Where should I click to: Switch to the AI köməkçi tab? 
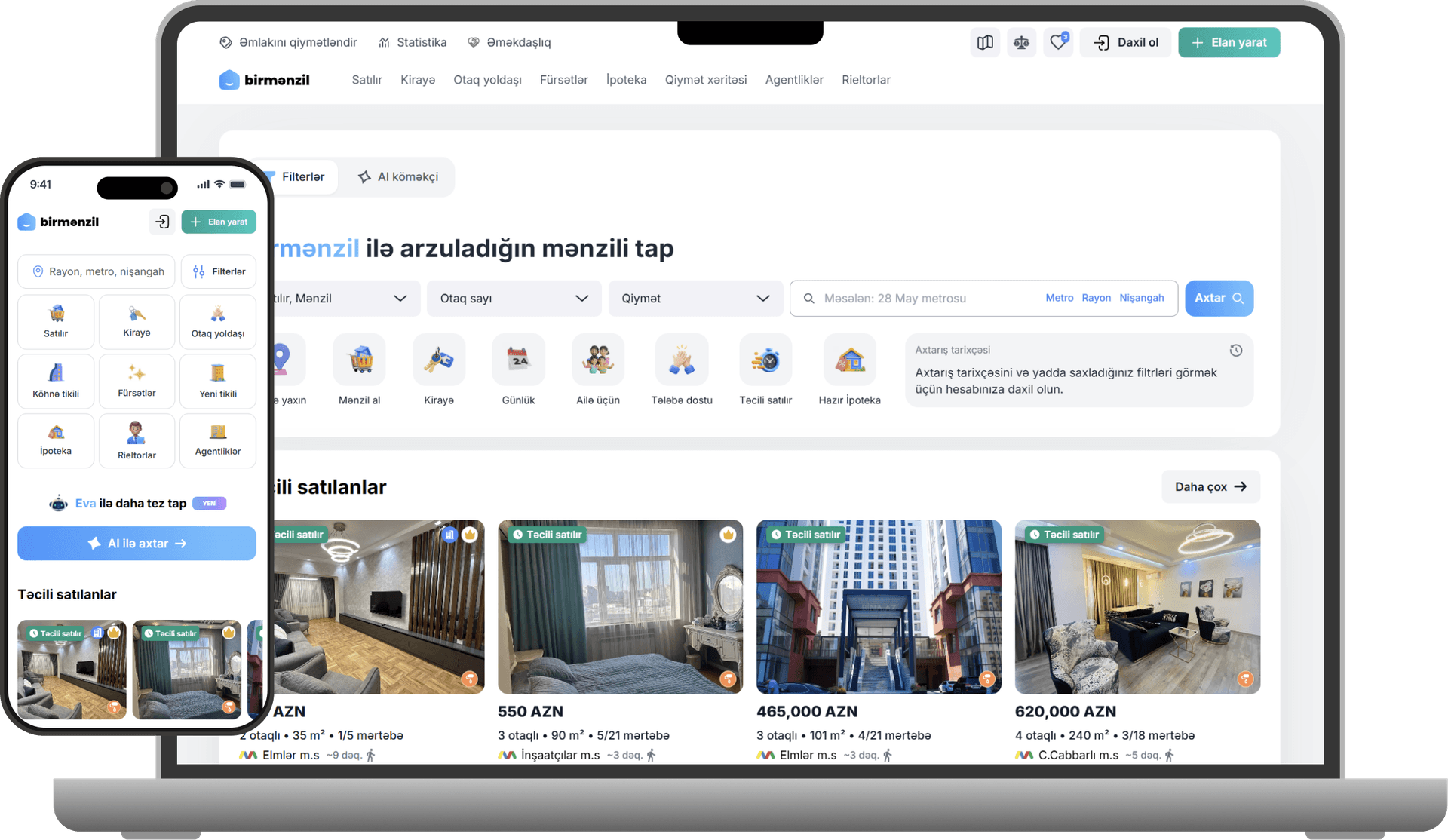397,177
